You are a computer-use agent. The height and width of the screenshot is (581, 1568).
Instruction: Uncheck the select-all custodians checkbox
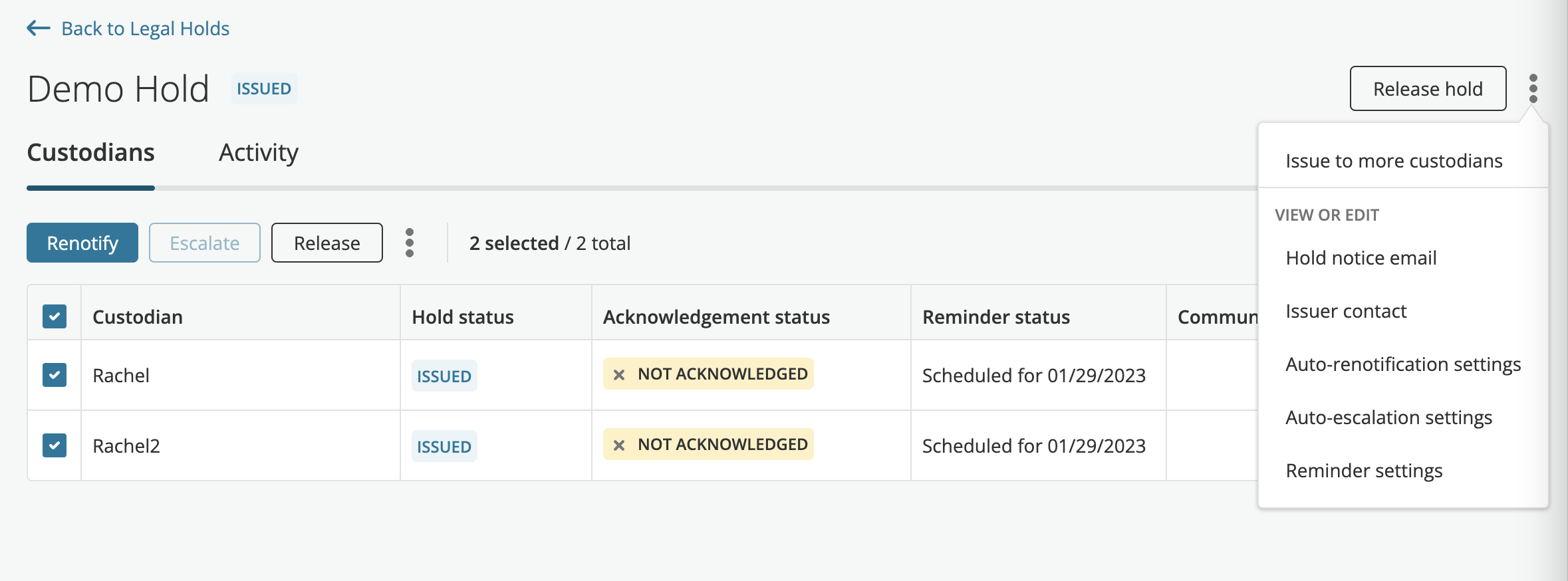tap(54, 316)
